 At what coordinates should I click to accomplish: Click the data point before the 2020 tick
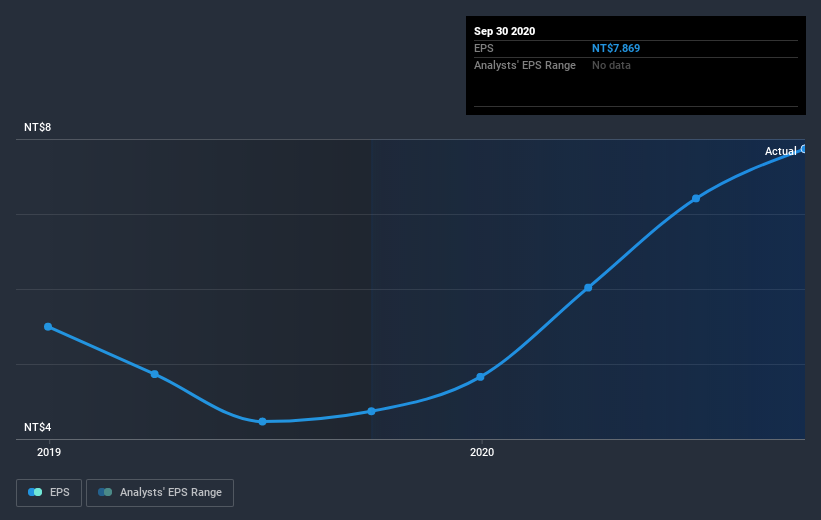[x=371, y=411]
